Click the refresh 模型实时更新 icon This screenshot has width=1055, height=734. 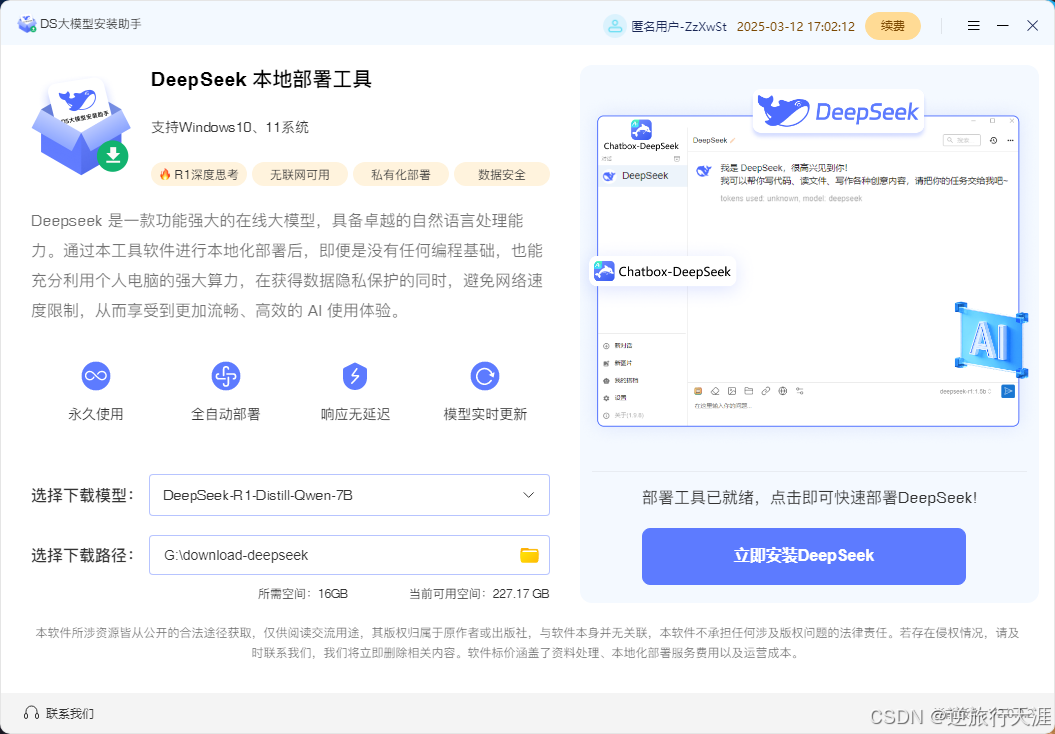[x=484, y=375]
